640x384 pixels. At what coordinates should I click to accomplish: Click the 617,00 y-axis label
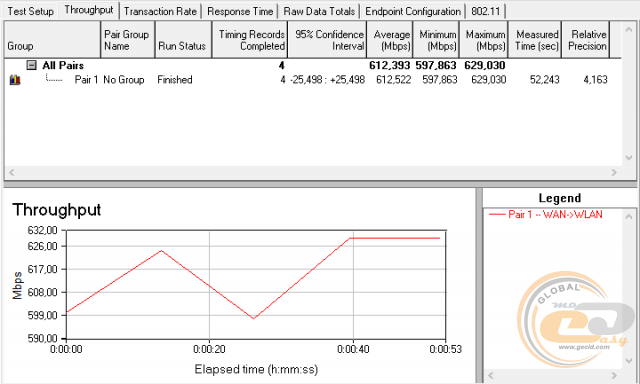[42, 269]
